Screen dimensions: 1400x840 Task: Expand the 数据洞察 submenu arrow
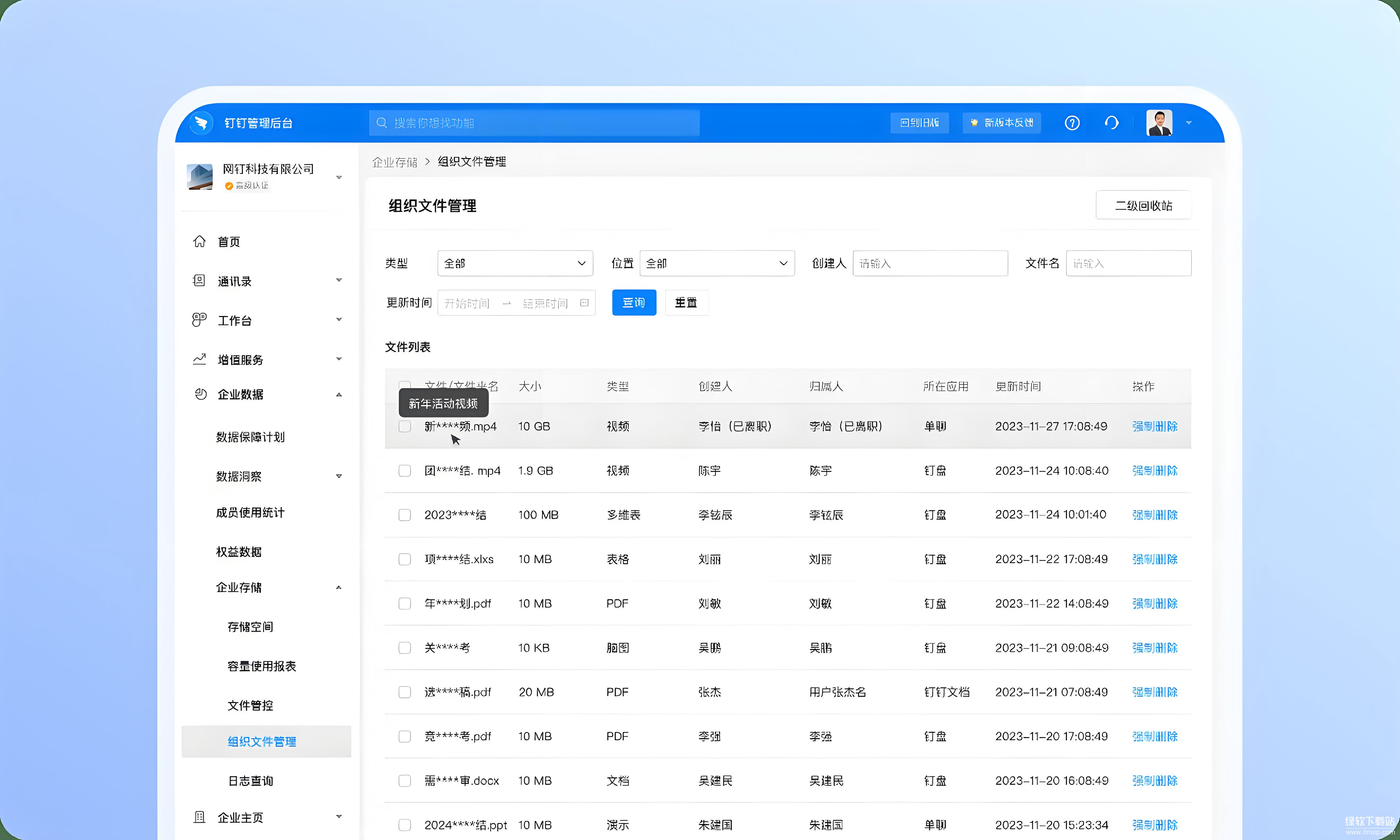click(339, 476)
